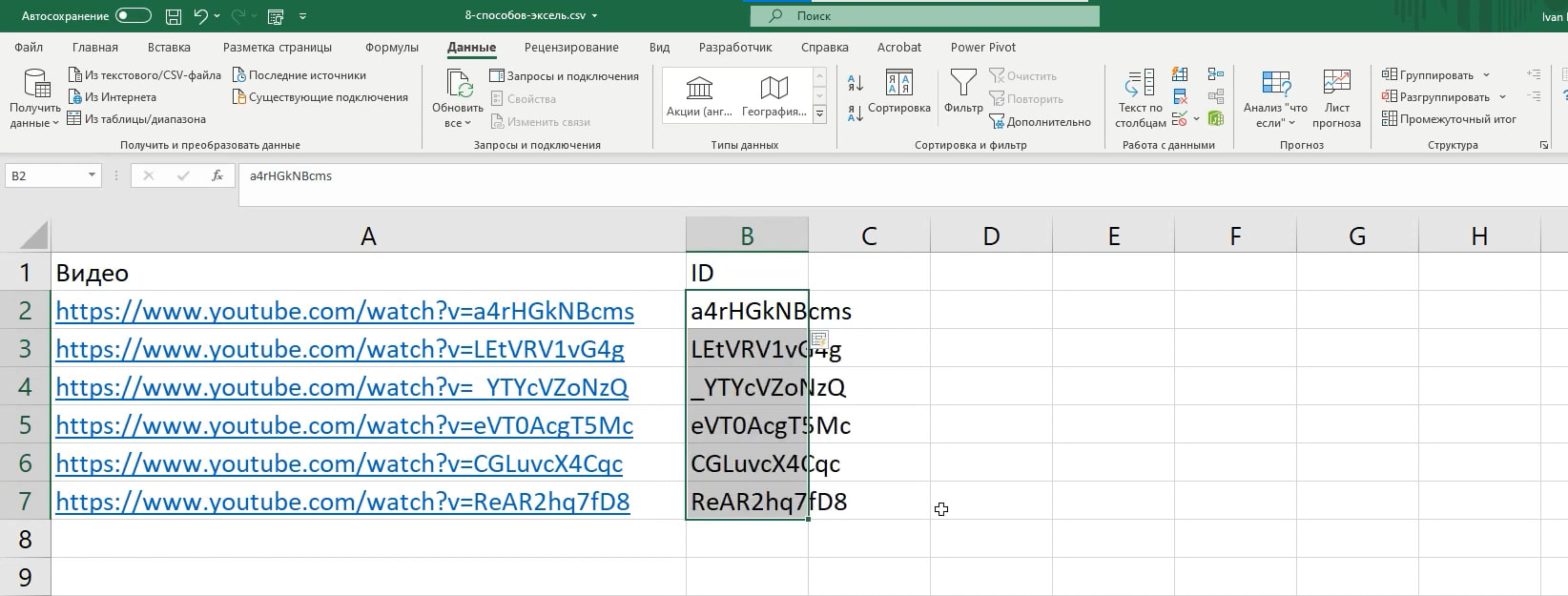1568x596 pixels.
Task: Open the Разгруппировать dropdown arrow
Action: 1502,97
